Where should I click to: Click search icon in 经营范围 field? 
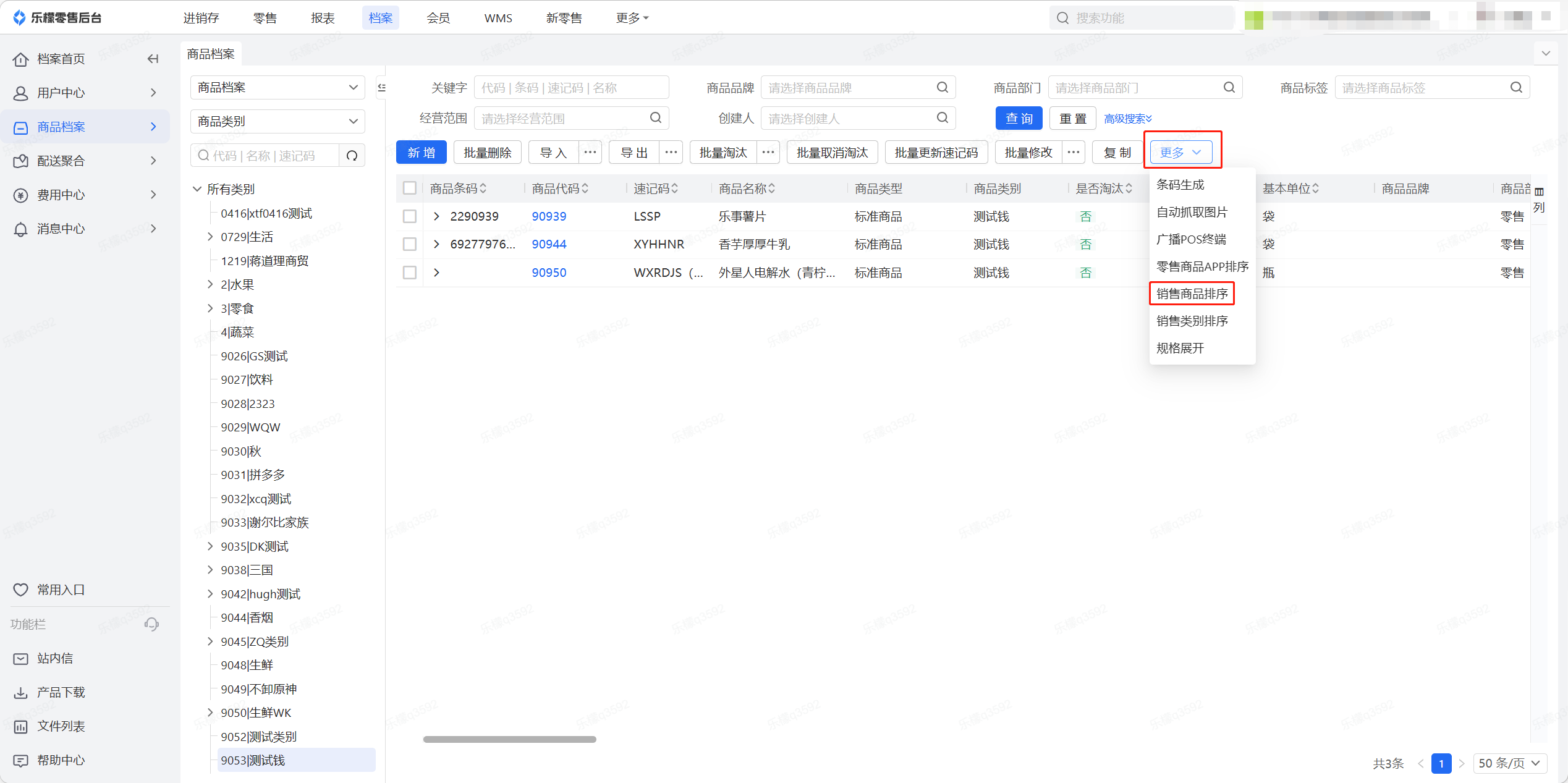coord(655,117)
